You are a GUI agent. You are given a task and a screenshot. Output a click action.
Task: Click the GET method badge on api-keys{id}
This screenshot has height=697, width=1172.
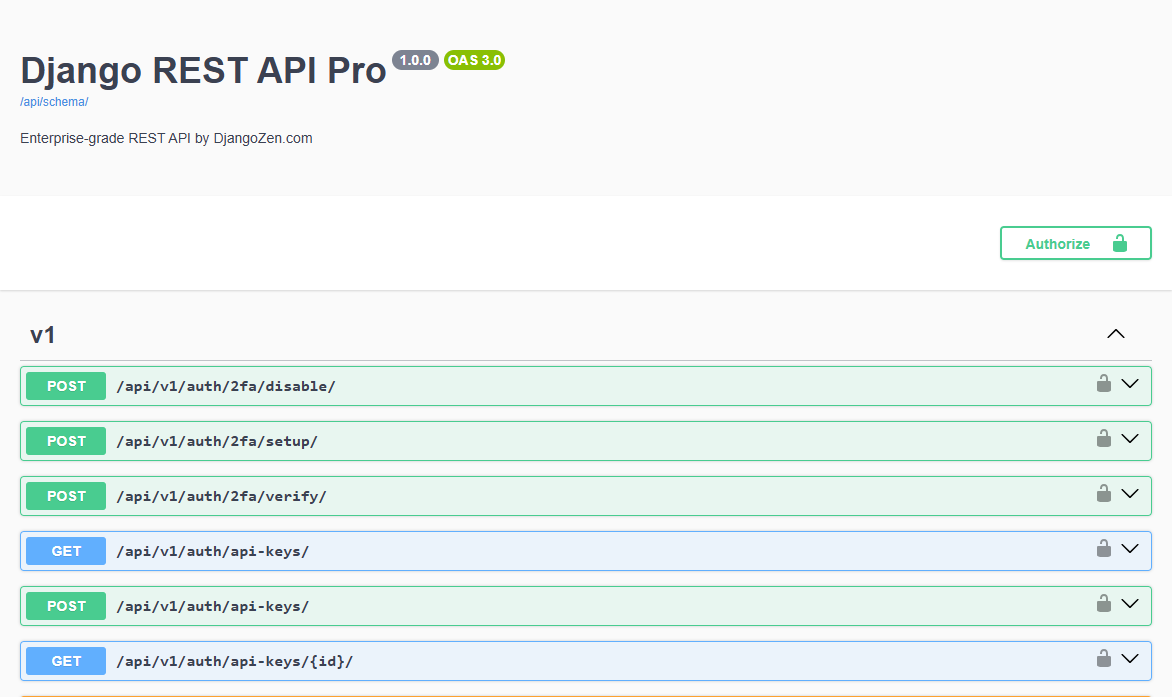pyautogui.click(x=65, y=660)
